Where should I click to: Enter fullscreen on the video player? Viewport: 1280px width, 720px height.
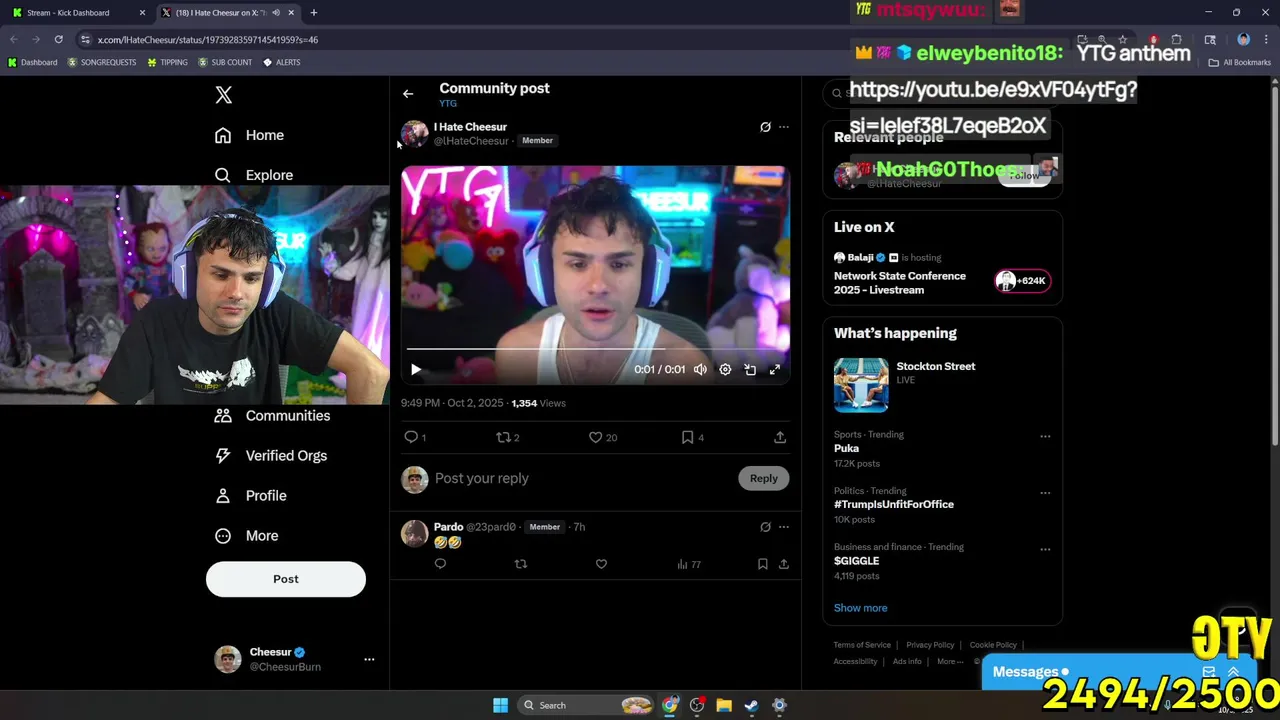[775, 370]
